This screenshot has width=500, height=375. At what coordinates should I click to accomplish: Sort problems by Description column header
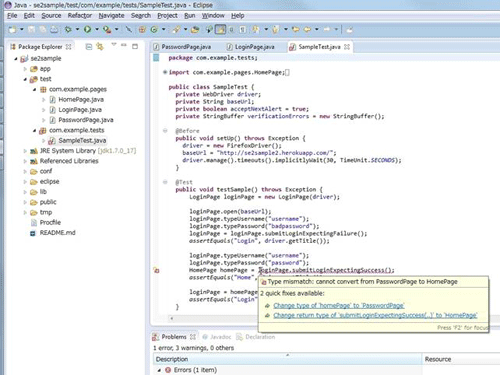[287, 359]
